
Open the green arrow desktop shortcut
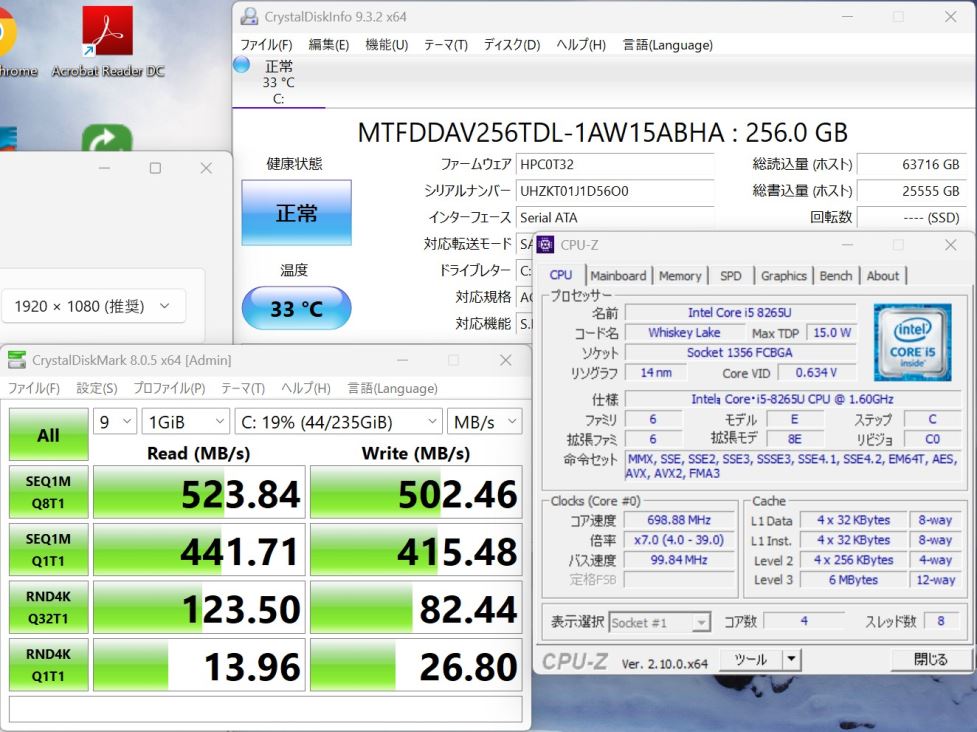pos(107,138)
